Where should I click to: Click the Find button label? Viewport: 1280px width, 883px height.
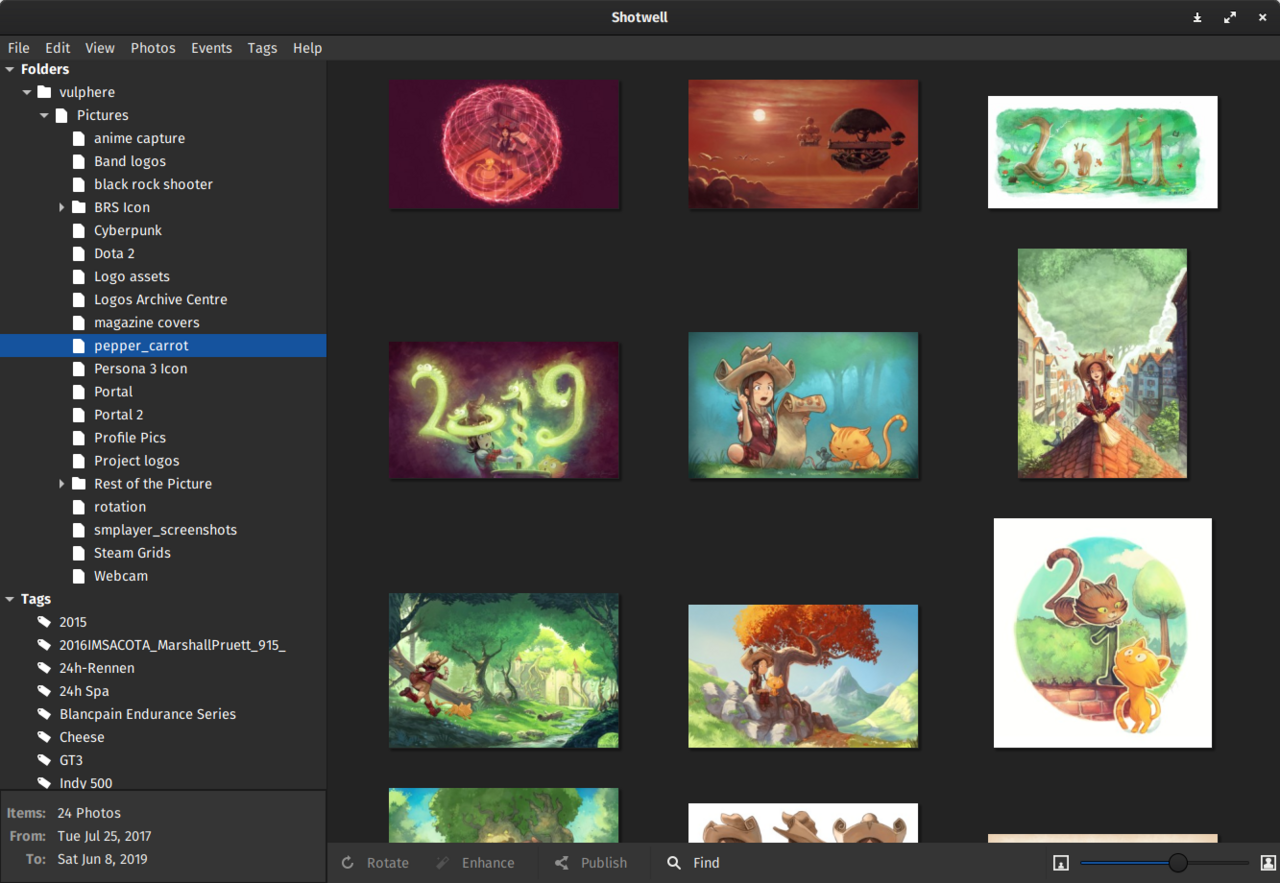point(706,863)
